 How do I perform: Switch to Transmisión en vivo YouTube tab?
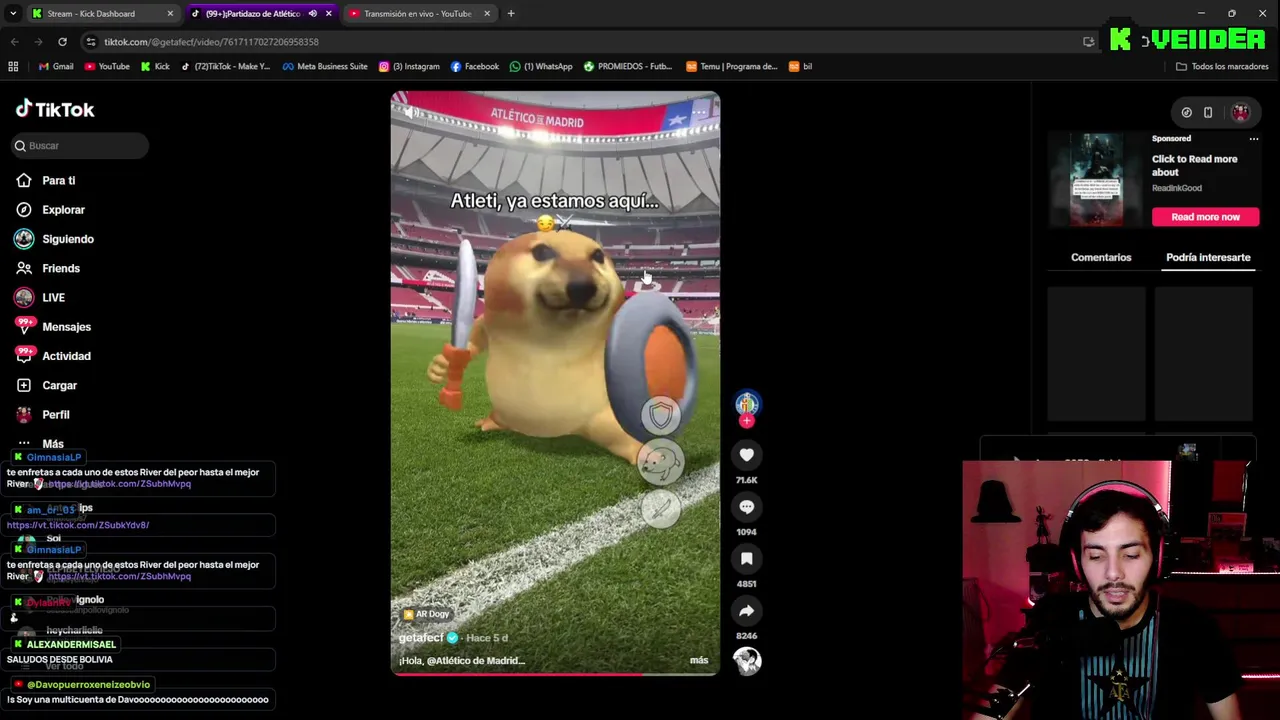[x=418, y=14]
